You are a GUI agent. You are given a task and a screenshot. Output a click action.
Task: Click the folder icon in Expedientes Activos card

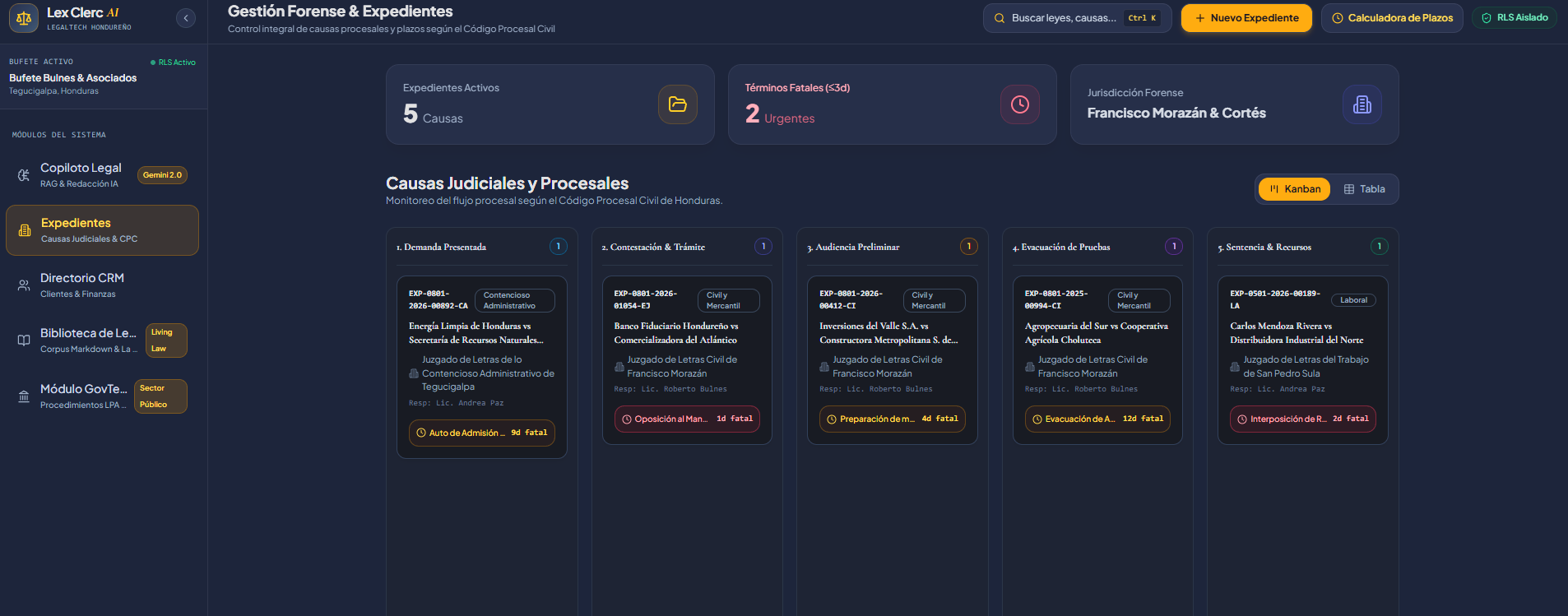[678, 104]
